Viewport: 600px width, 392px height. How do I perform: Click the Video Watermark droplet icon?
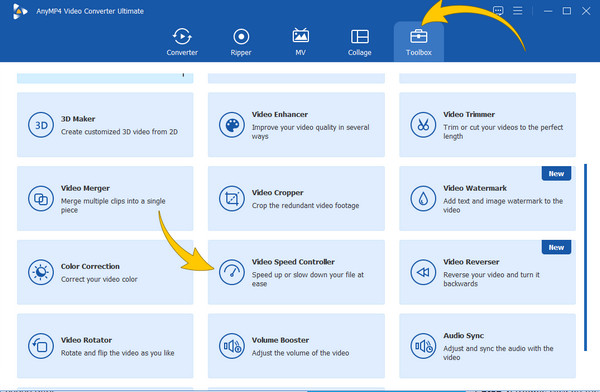pyautogui.click(x=423, y=199)
